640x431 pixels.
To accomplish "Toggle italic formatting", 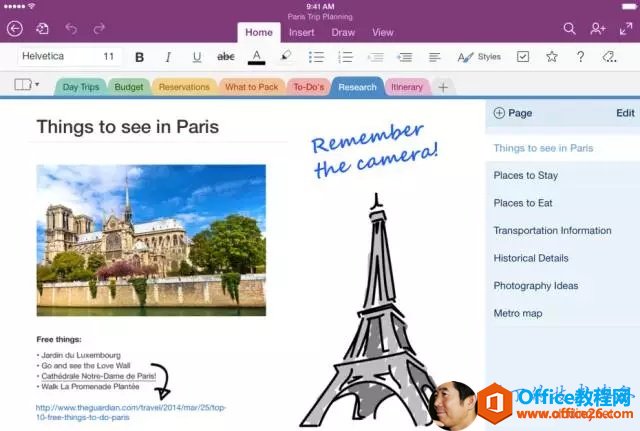I will tap(168, 57).
